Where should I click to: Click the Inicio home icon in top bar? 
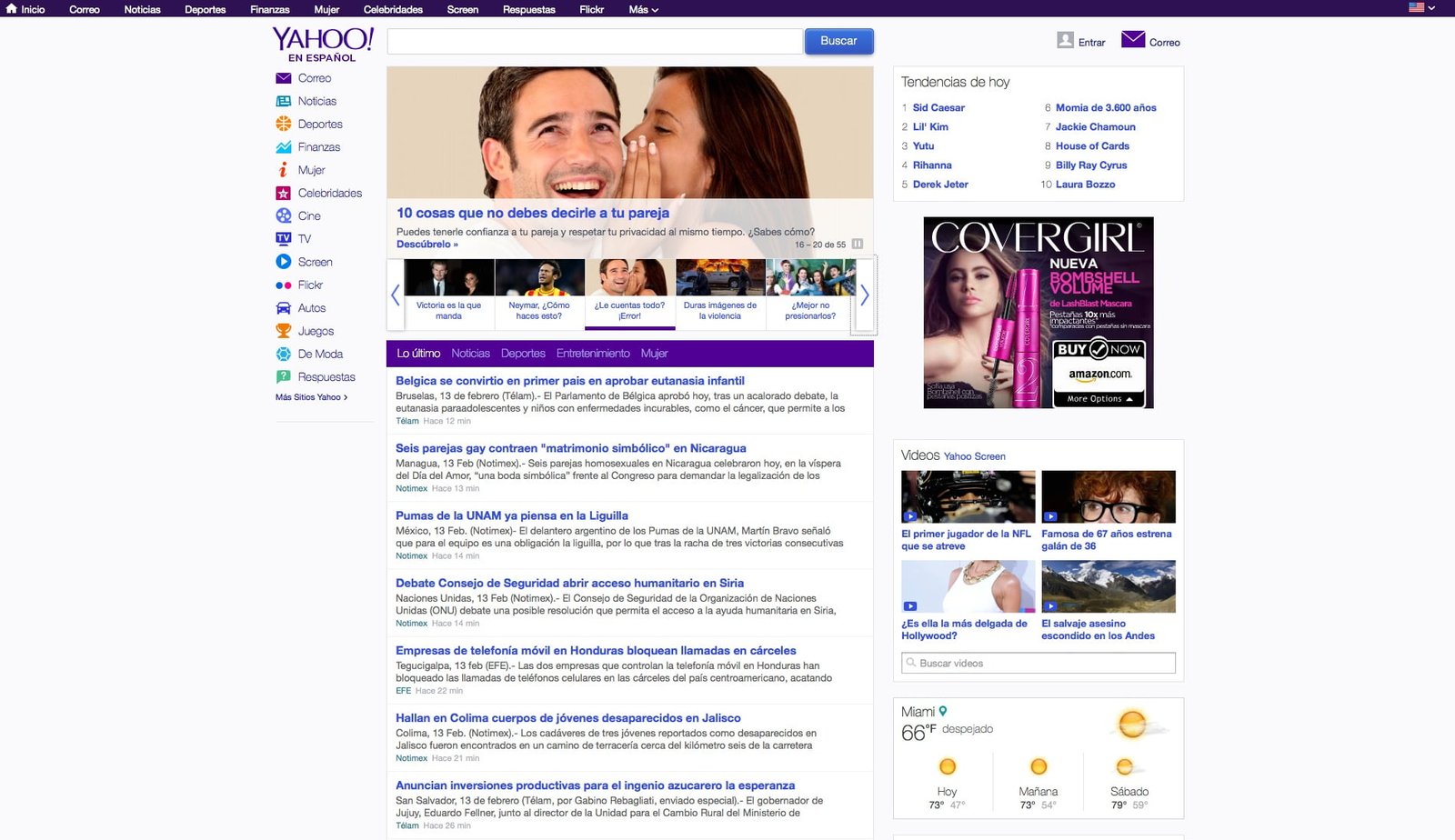(12, 9)
